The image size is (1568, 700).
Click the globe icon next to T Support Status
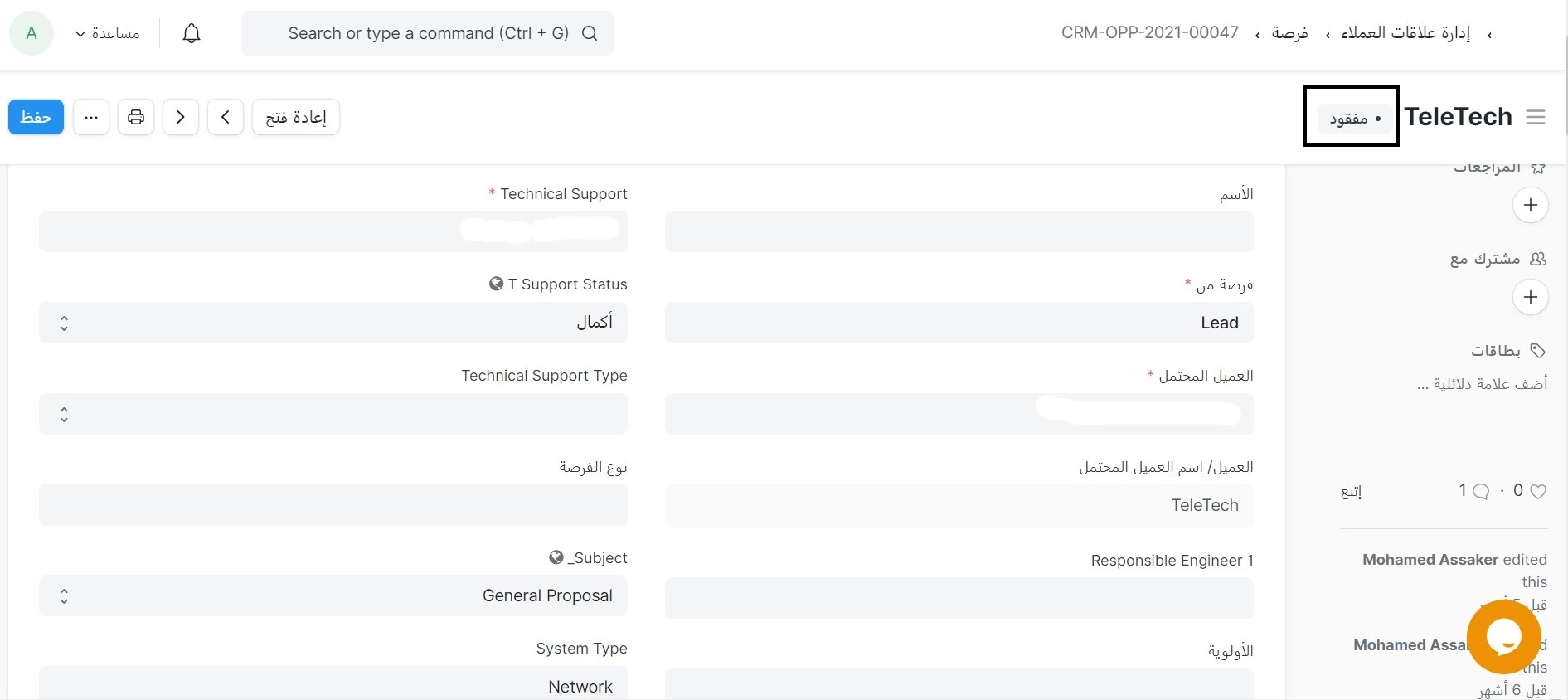click(x=496, y=284)
